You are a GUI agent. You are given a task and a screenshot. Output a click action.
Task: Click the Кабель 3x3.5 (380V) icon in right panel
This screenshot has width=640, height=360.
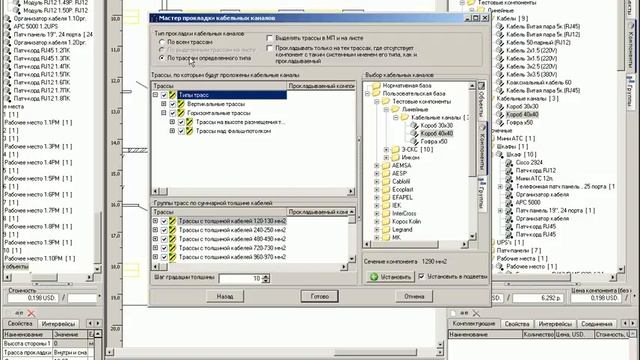[500, 75]
